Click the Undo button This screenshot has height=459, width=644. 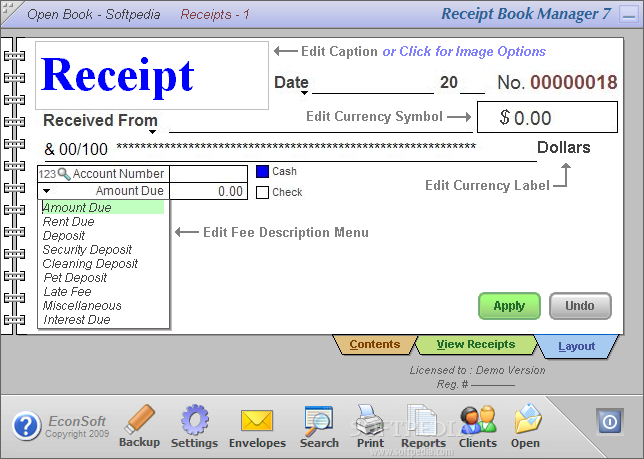click(580, 306)
